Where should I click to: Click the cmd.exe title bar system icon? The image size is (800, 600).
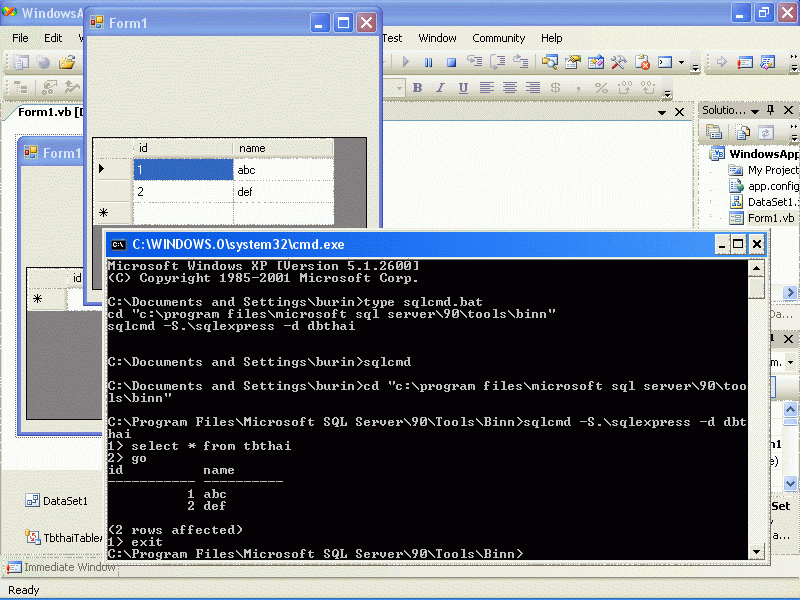click(119, 245)
